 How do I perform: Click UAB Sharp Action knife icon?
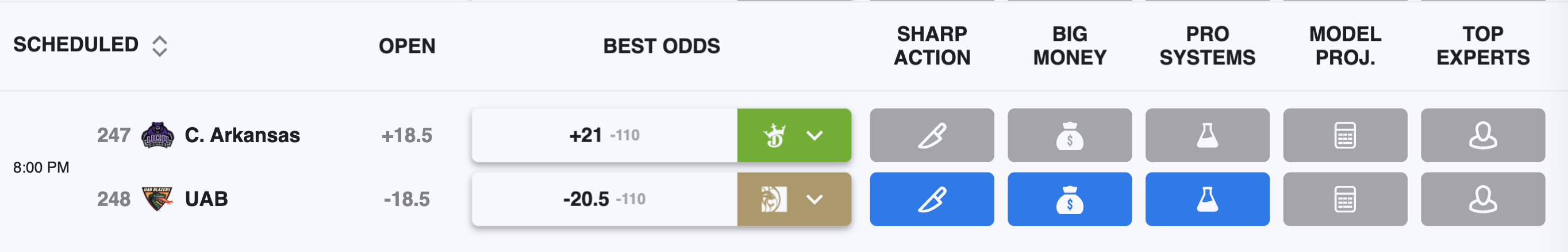931,199
